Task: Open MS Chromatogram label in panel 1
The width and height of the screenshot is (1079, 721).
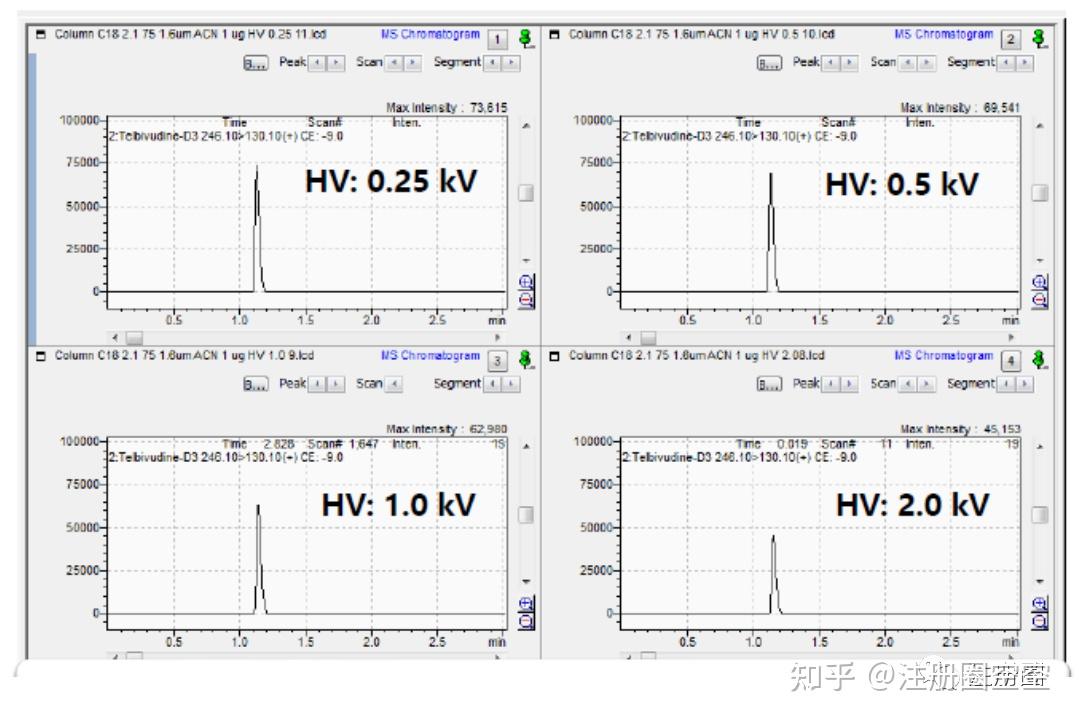Action: coord(430,34)
